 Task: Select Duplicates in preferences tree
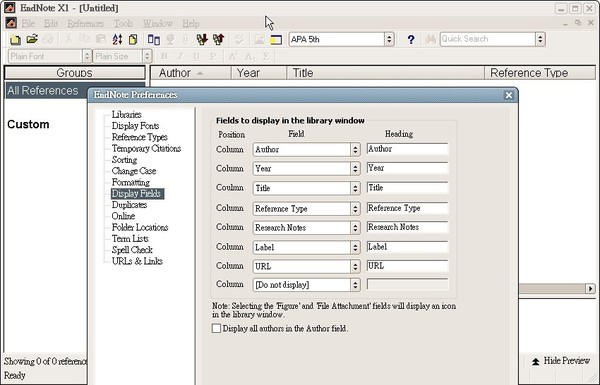tap(129, 205)
